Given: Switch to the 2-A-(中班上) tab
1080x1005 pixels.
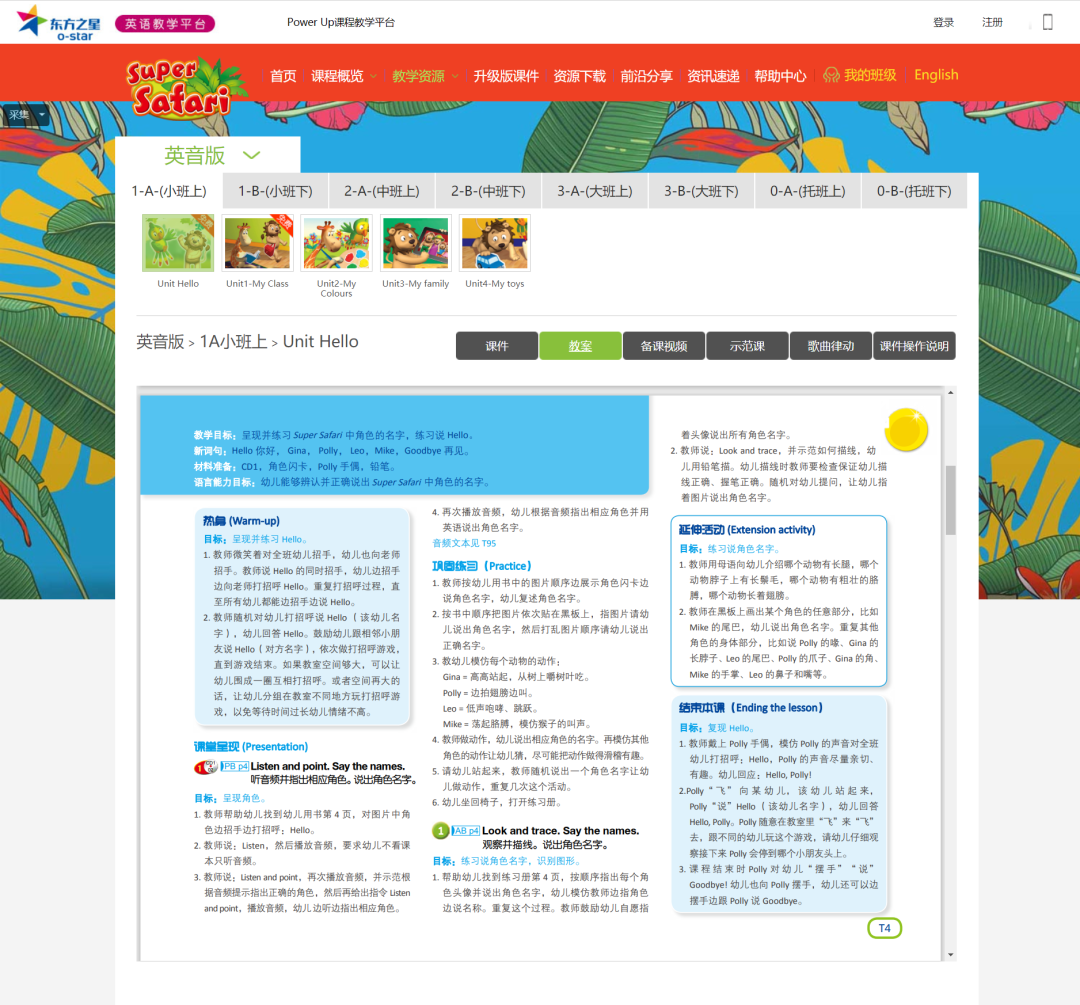Looking at the screenshot, I should tap(382, 191).
